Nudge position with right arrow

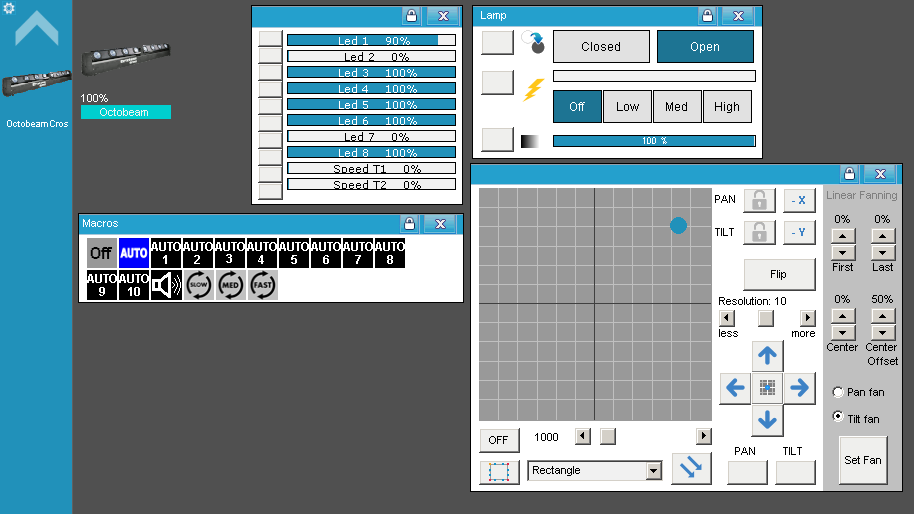tap(799, 388)
